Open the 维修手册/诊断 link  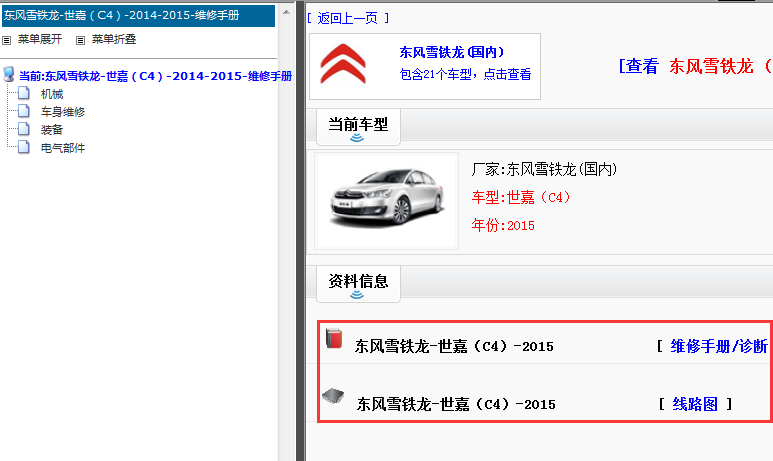[719, 346]
